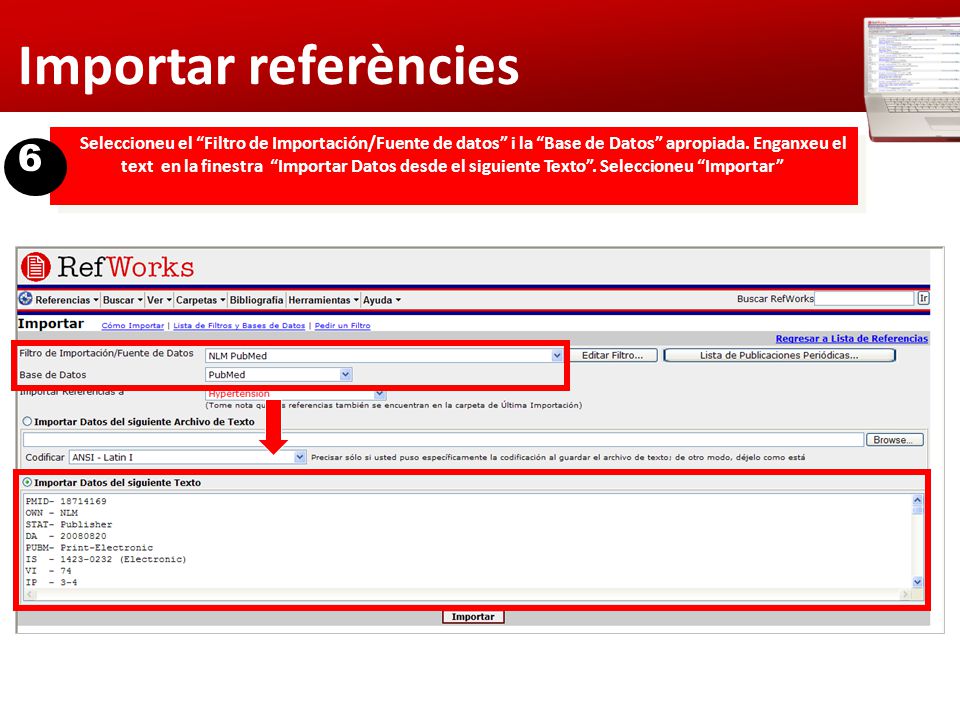Click the Importar page heading

pos(51,324)
